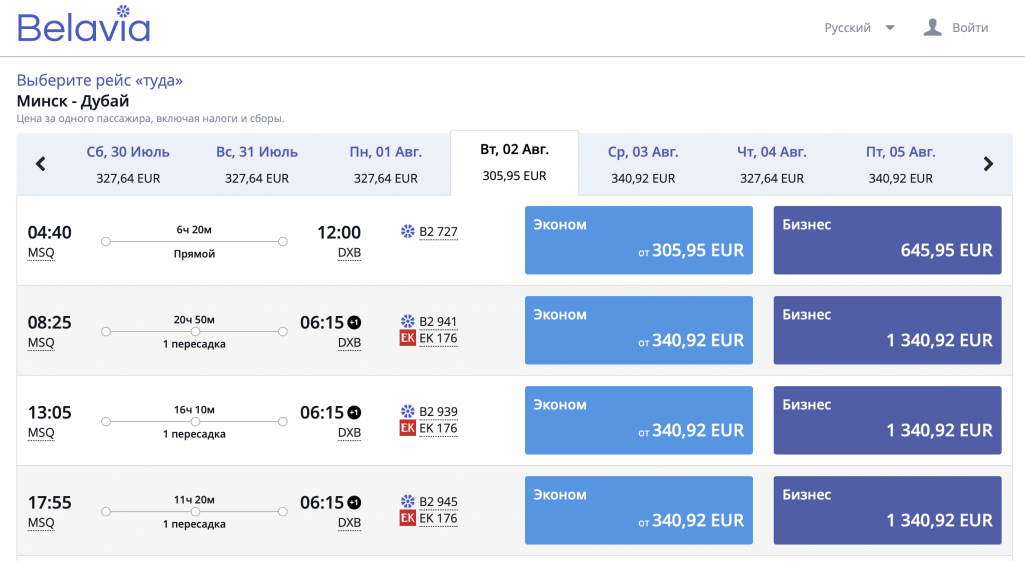This screenshot has height=561, width=1025.
Task: Open flight number B2 941 details
Action: click(438, 322)
